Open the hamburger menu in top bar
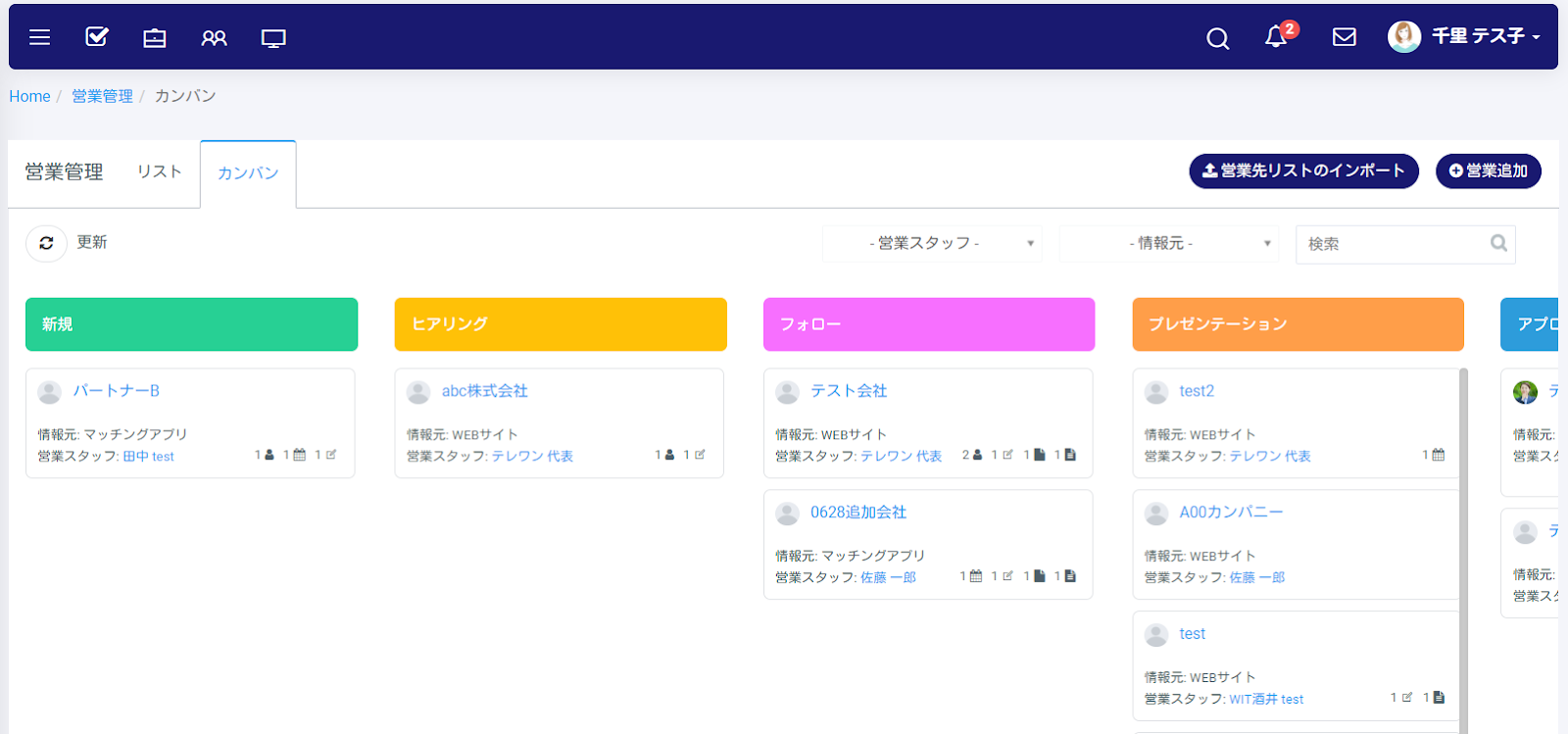This screenshot has width=1568, height=734. tap(39, 37)
